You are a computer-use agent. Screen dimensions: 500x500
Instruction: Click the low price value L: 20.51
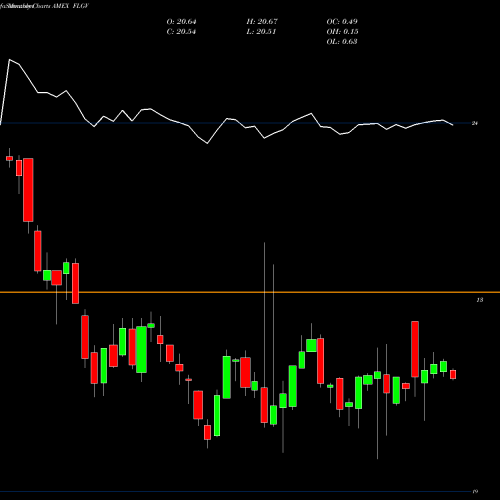pyautogui.click(x=261, y=32)
